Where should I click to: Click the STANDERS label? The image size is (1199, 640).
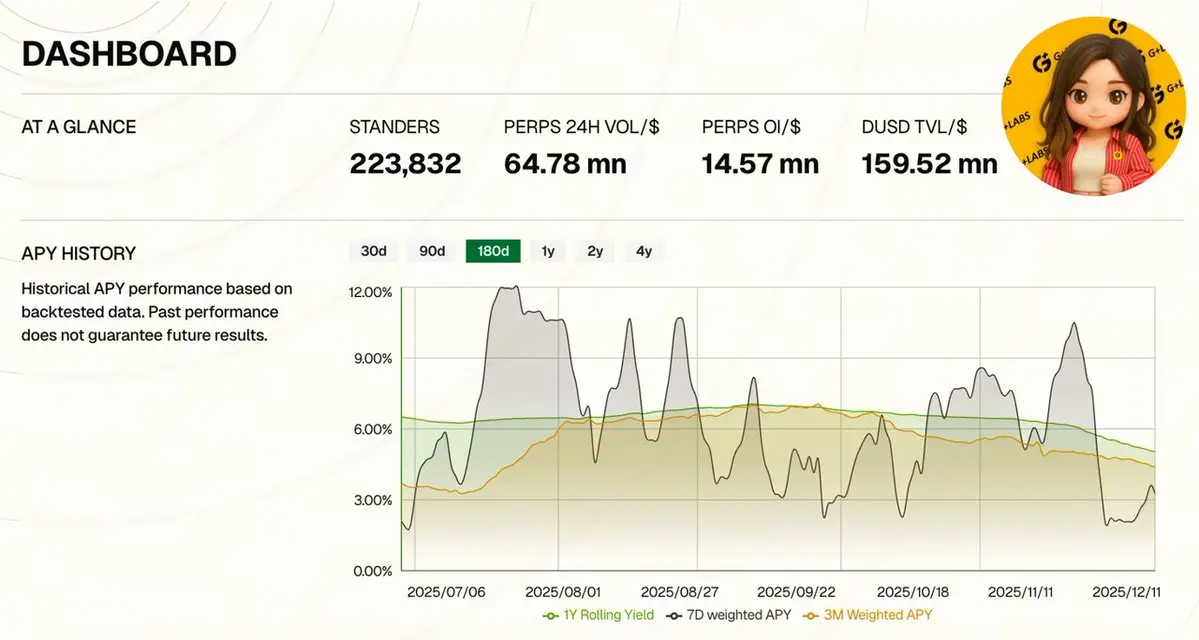(x=395, y=127)
